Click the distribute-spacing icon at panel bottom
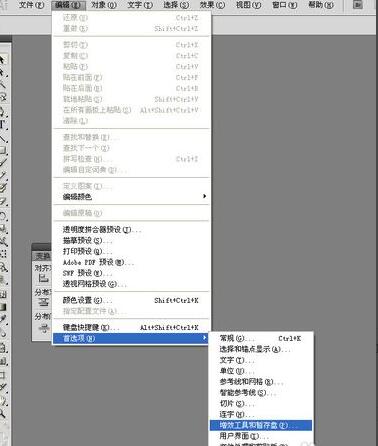 point(44,329)
